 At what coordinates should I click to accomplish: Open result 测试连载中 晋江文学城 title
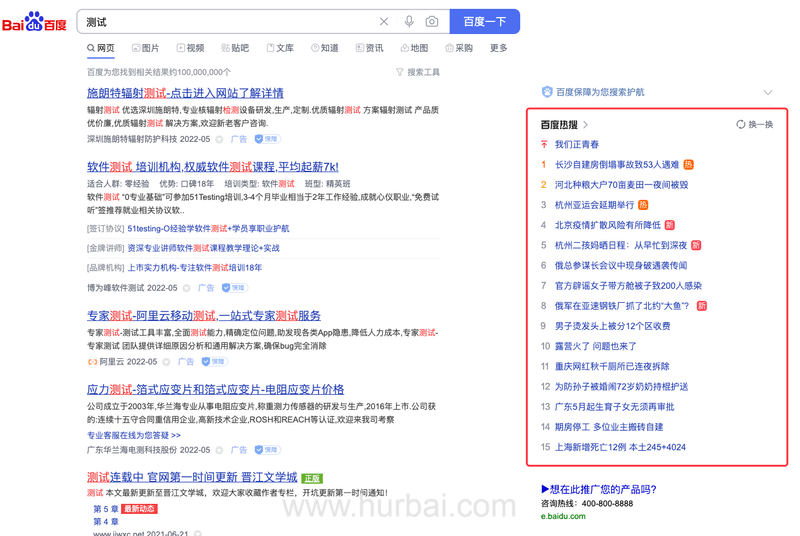[x=192, y=477]
